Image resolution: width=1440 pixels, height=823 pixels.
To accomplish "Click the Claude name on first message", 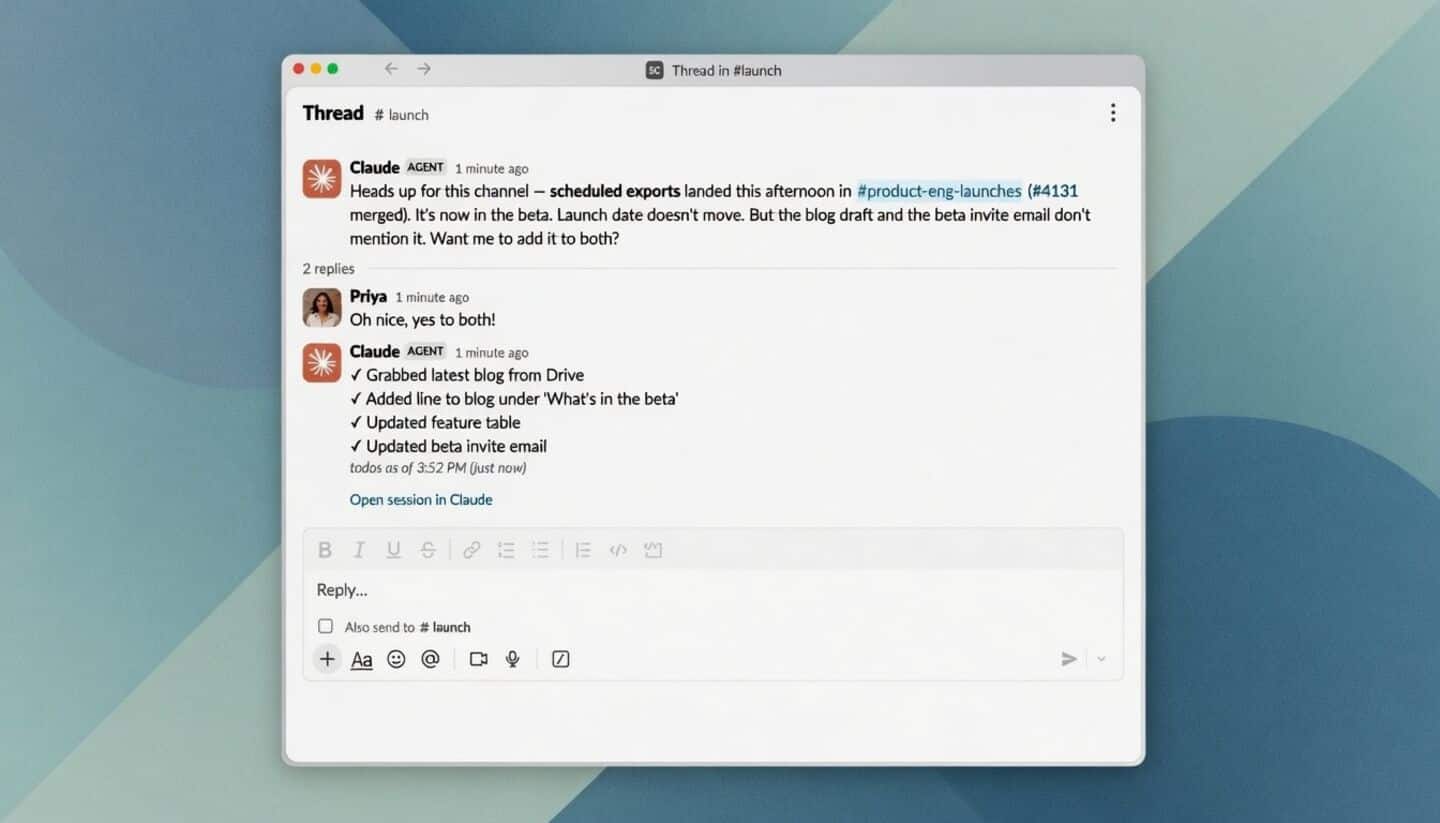I will (375, 167).
